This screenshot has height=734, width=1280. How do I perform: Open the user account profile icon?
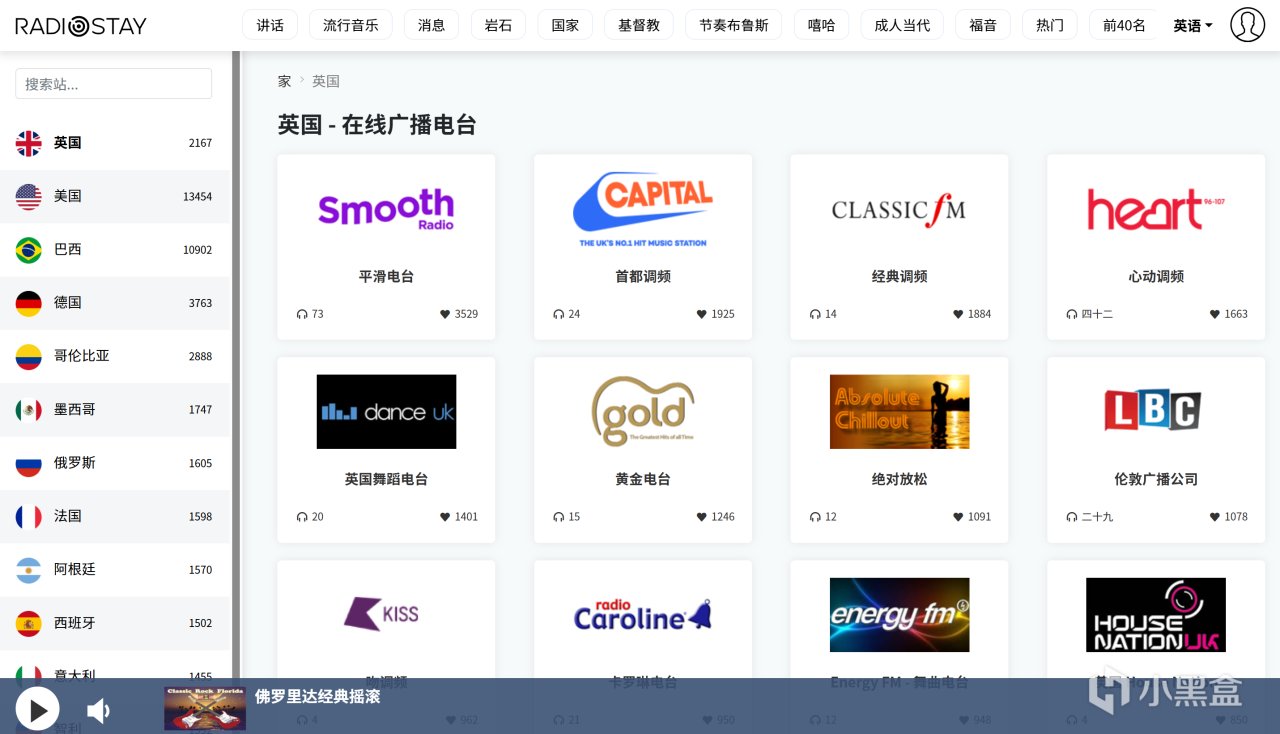tap(1247, 25)
